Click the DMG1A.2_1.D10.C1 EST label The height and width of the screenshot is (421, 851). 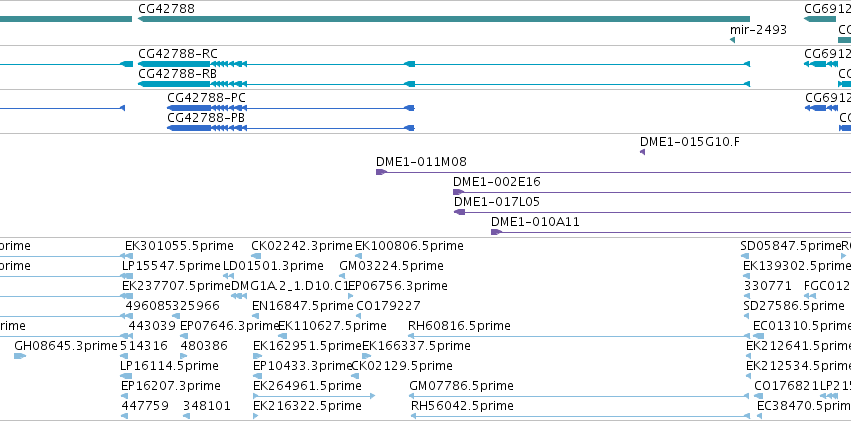point(289,286)
